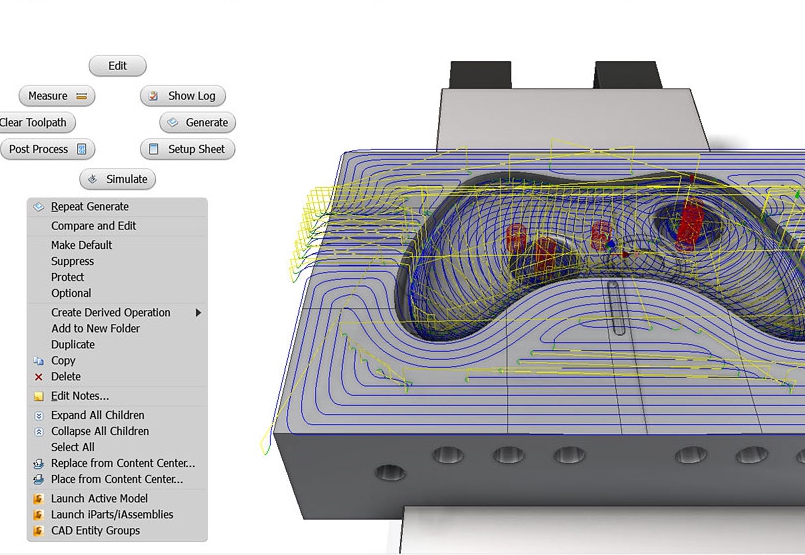This screenshot has width=805, height=555.
Task: Choose Replace from Content Center
Action: pyautogui.click(x=122, y=463)
